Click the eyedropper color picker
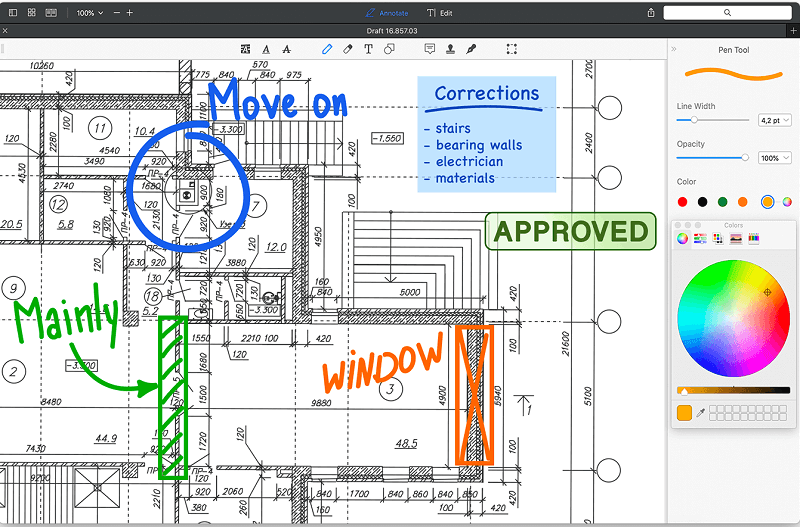This screenshot has height=527, width=800. [x=699, y=413]
